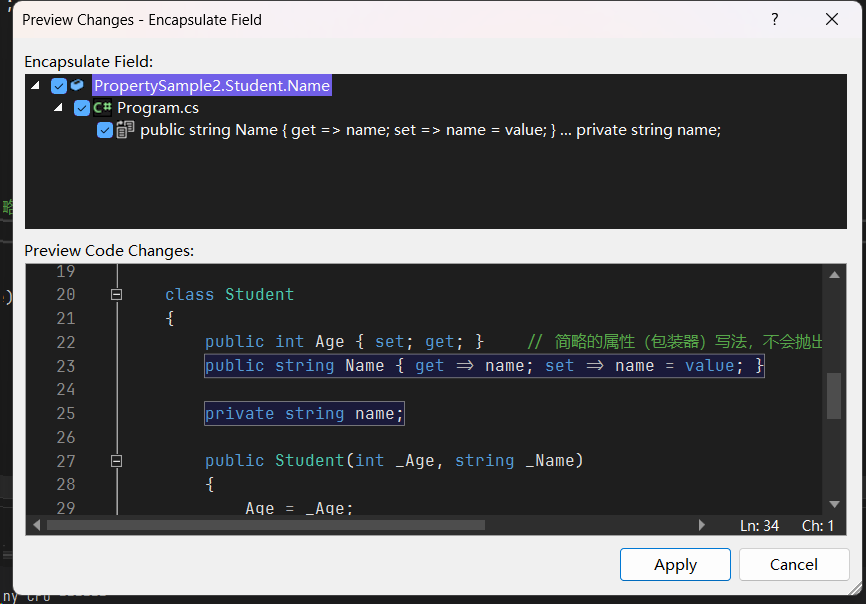Select the PropertySample2.Student.Name tree item
The height and width of the screenshot is (604, 866).
point(212,86)
